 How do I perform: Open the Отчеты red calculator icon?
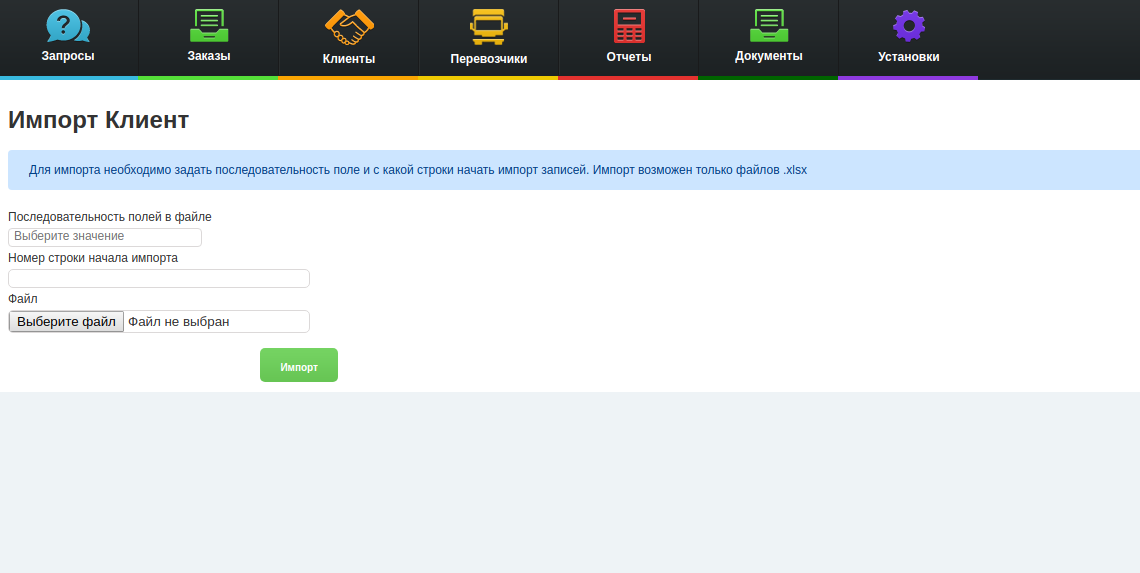[629, 26]
